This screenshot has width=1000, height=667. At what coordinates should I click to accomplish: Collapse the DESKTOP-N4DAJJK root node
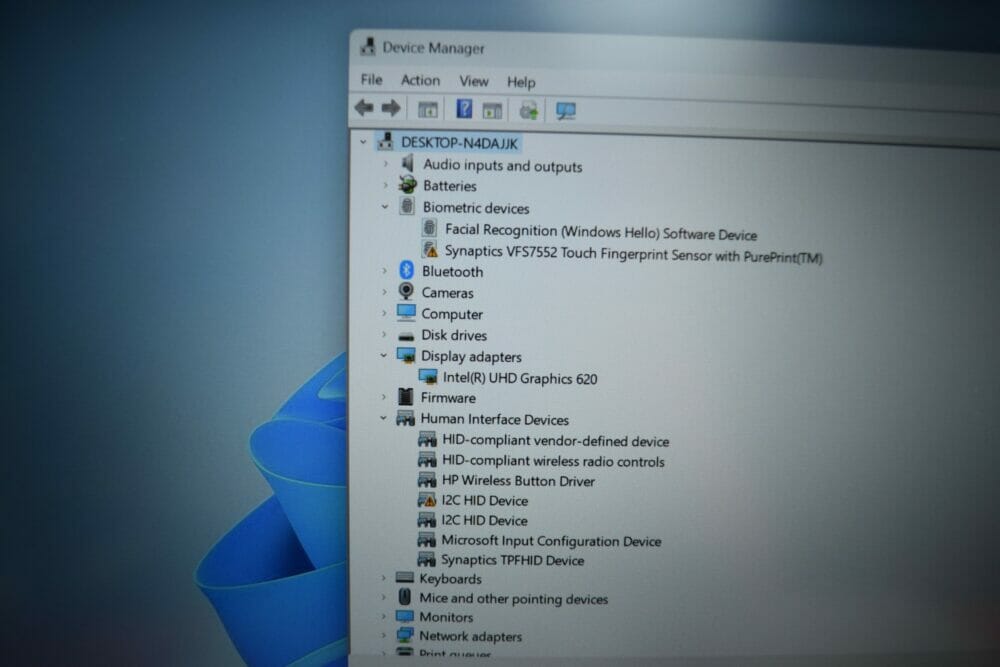coord(364,142)
